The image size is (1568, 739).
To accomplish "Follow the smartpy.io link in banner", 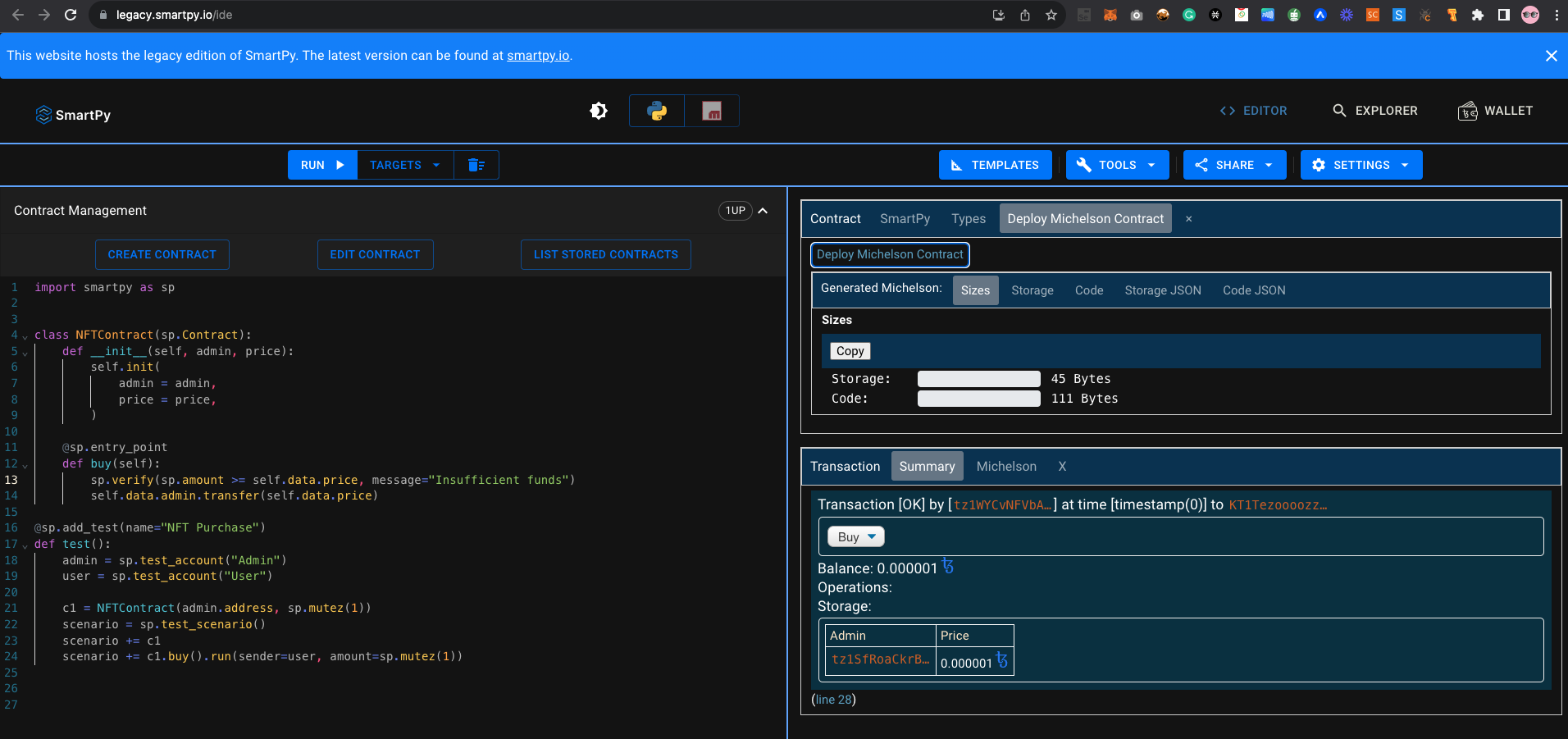I will (538, 56).
